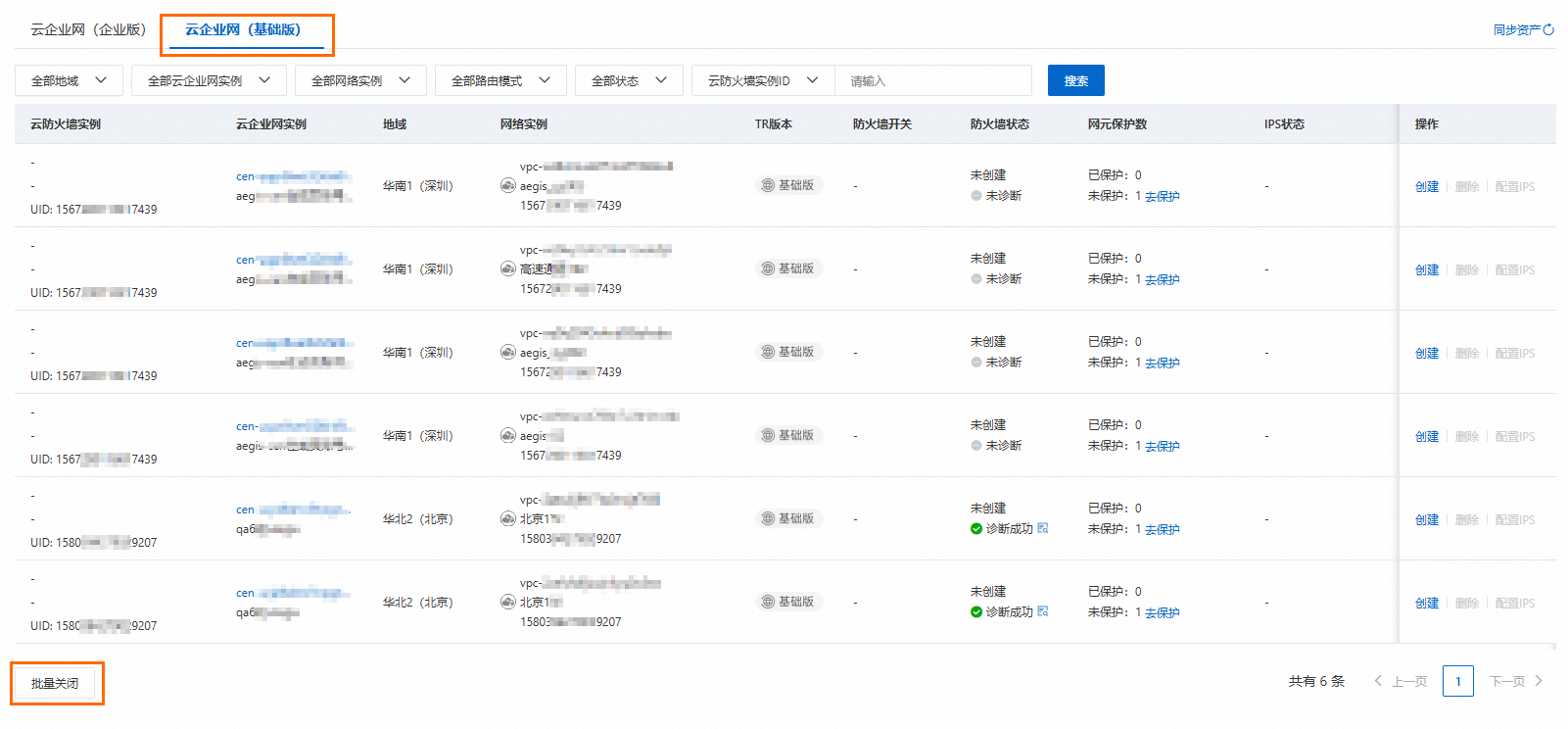Click 去保护 in the 高速通 row
The width and height of the screenshot is (1568, 729).
click(x=1163, y=280)
